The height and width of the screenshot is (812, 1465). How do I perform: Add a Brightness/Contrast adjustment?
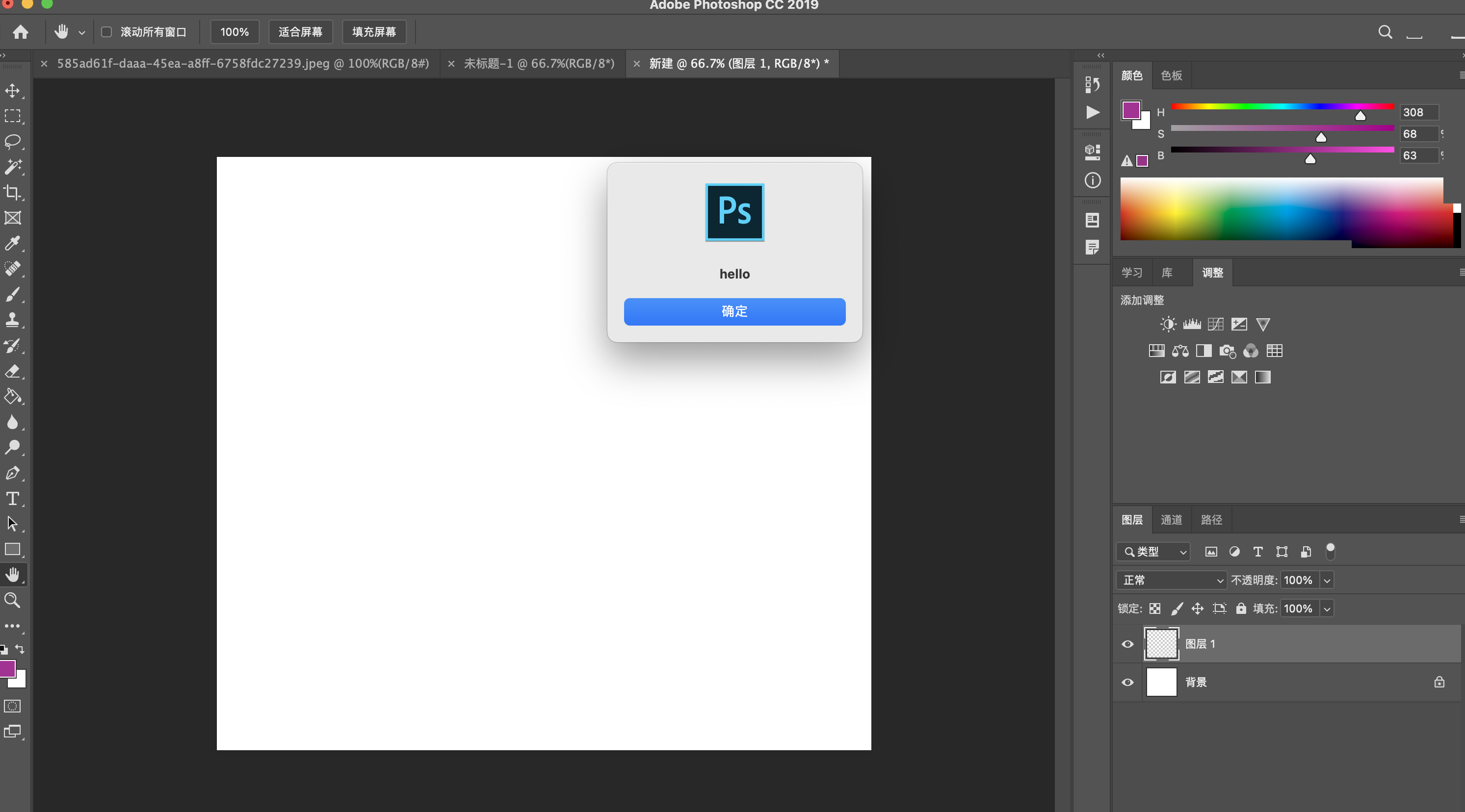coord(1168,324)
